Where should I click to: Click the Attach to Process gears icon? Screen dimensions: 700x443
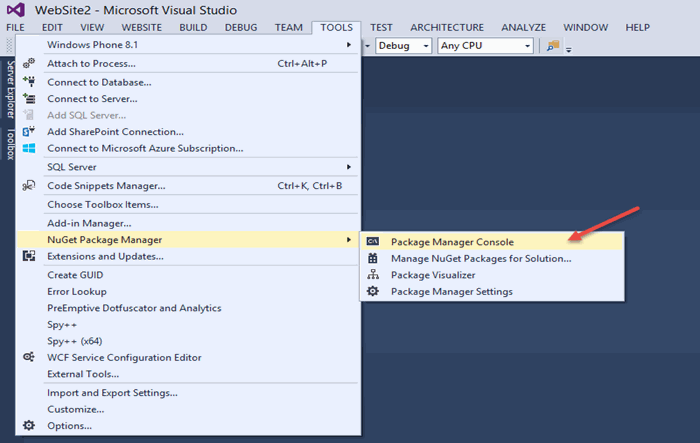pos(29,63)
